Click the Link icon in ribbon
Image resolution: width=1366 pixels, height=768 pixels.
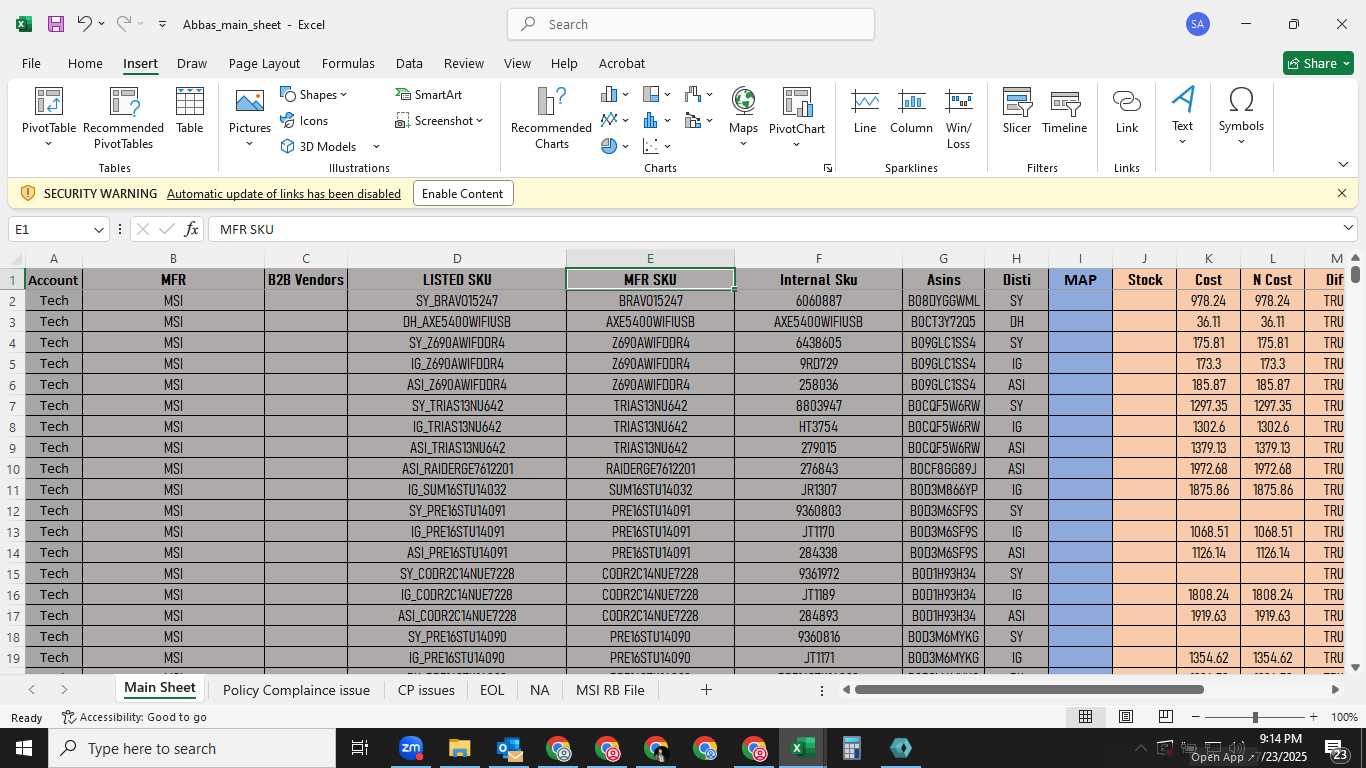(x=1127, y=112)
